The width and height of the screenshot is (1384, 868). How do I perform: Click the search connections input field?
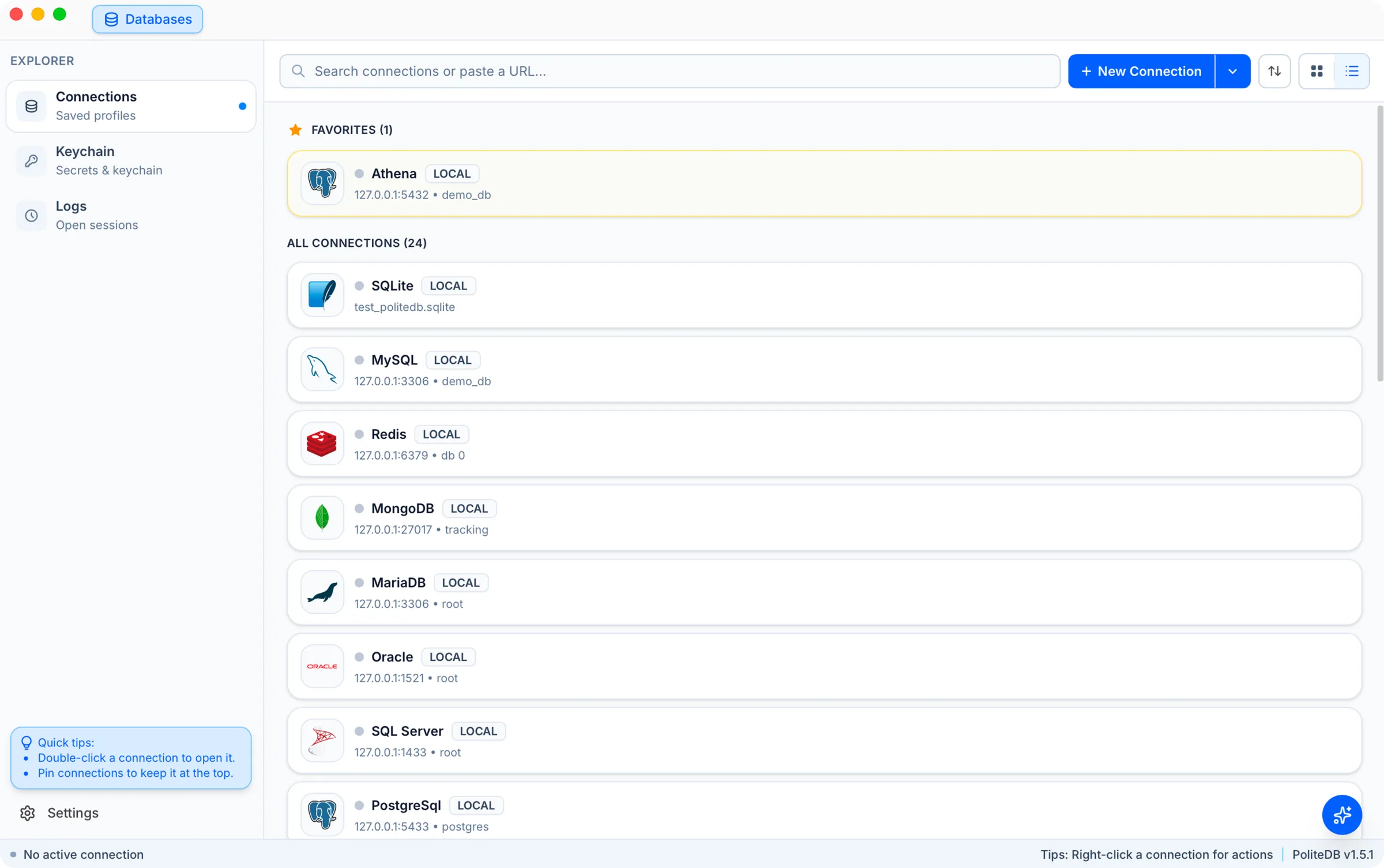(x=670, y=71)
